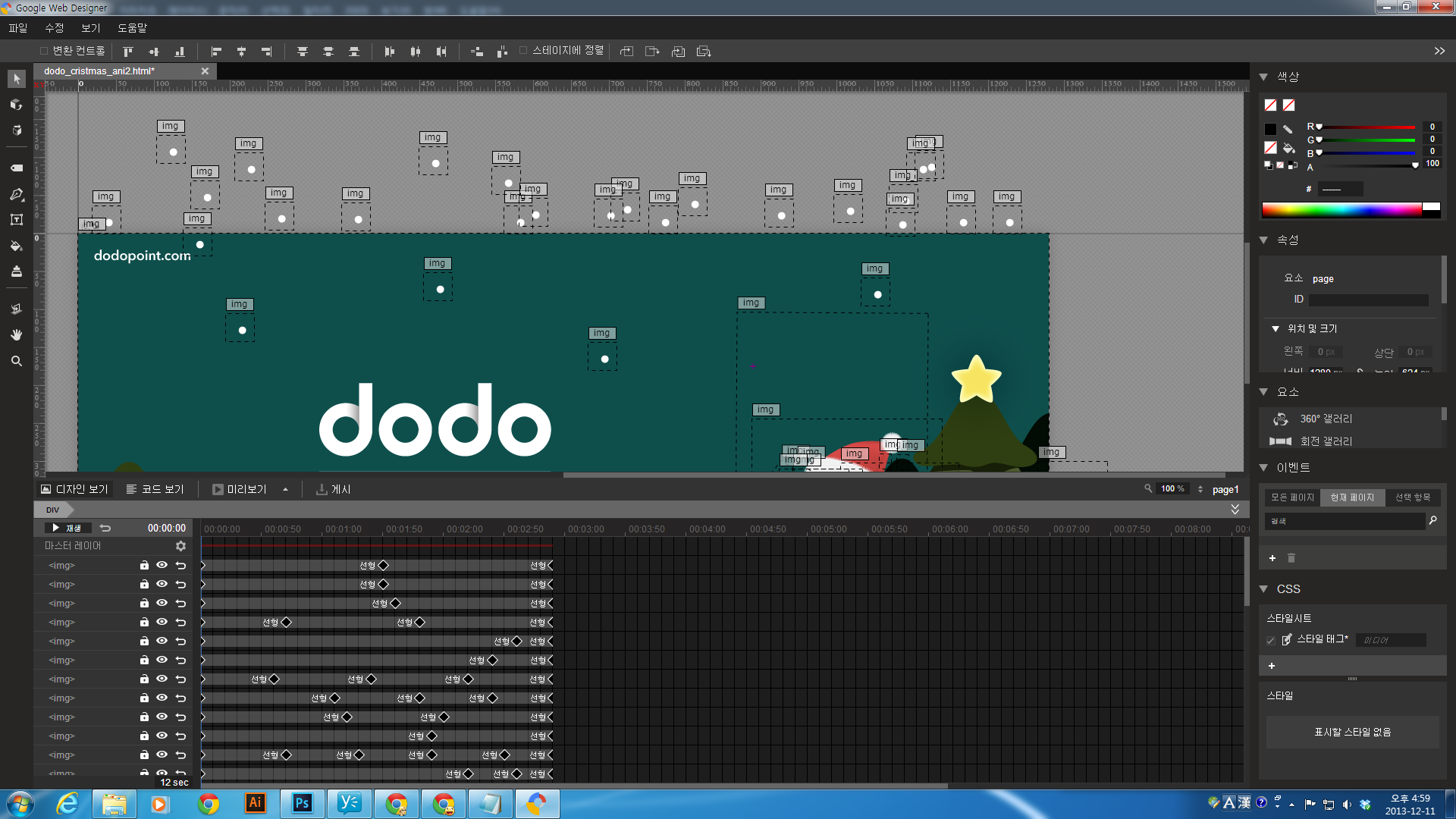
Task: Click the 게시 publish button
Action: click(334, 490)
